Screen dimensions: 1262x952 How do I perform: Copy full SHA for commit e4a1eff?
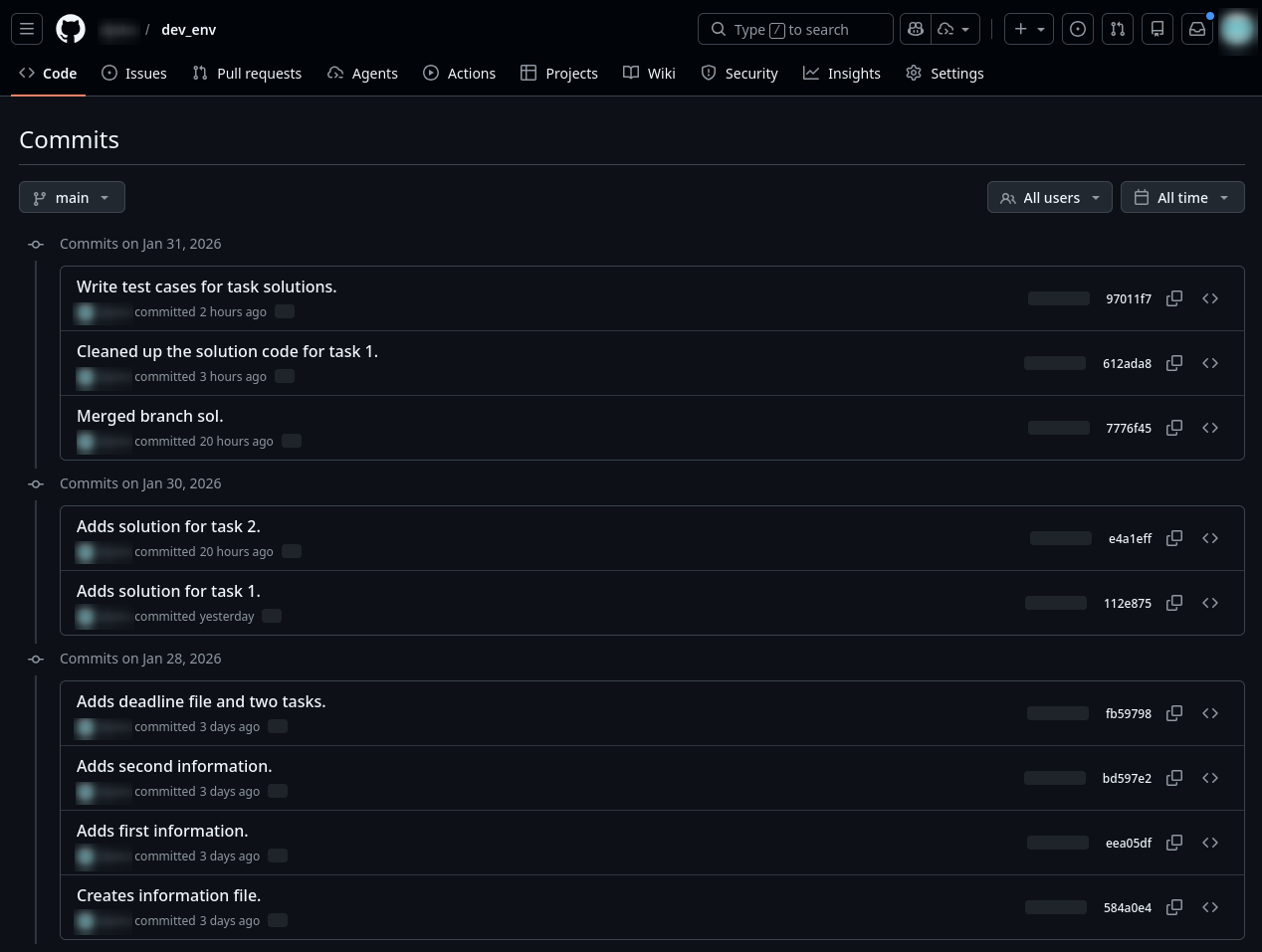(x=1174, y=538)
